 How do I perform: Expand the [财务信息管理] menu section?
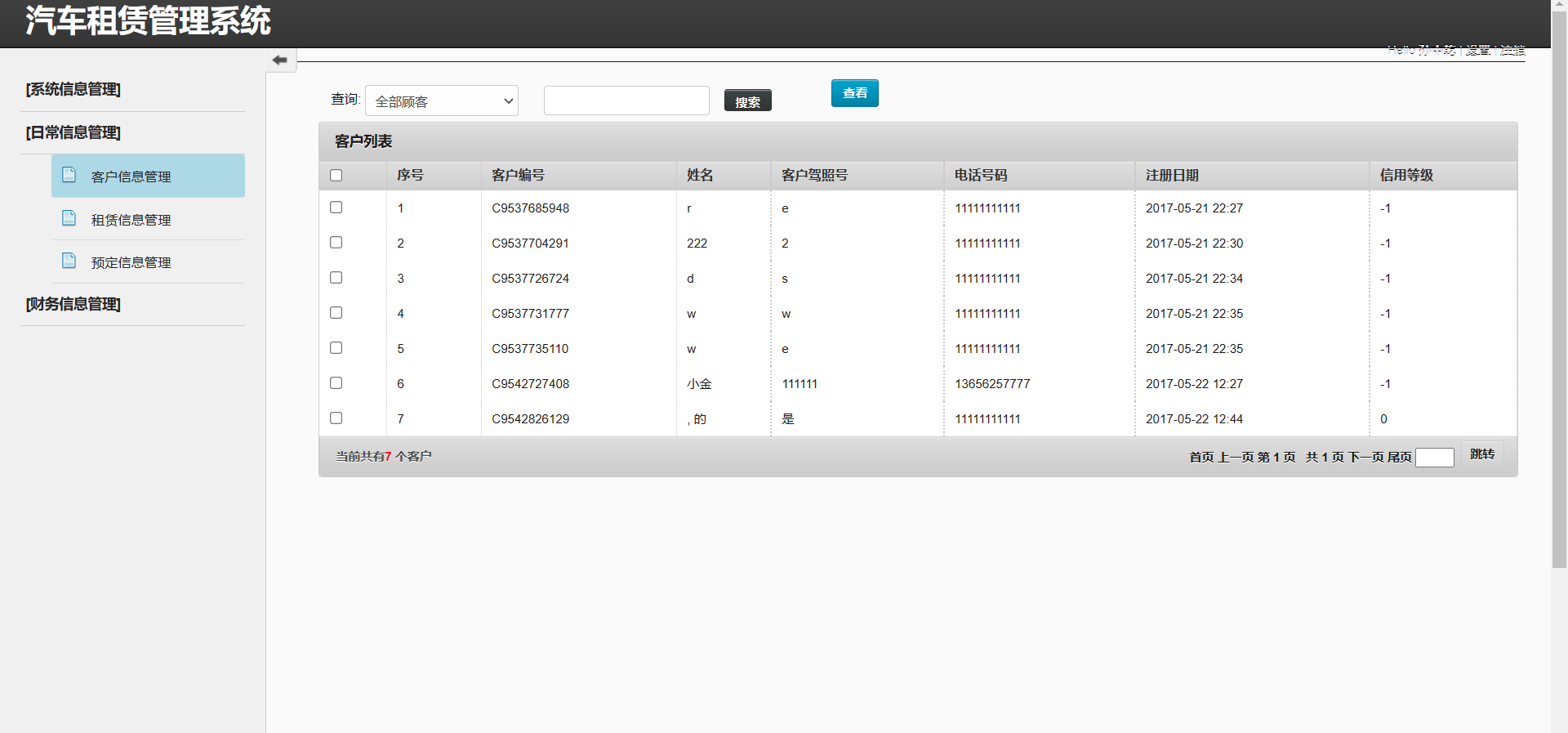(x=73, y=304)
